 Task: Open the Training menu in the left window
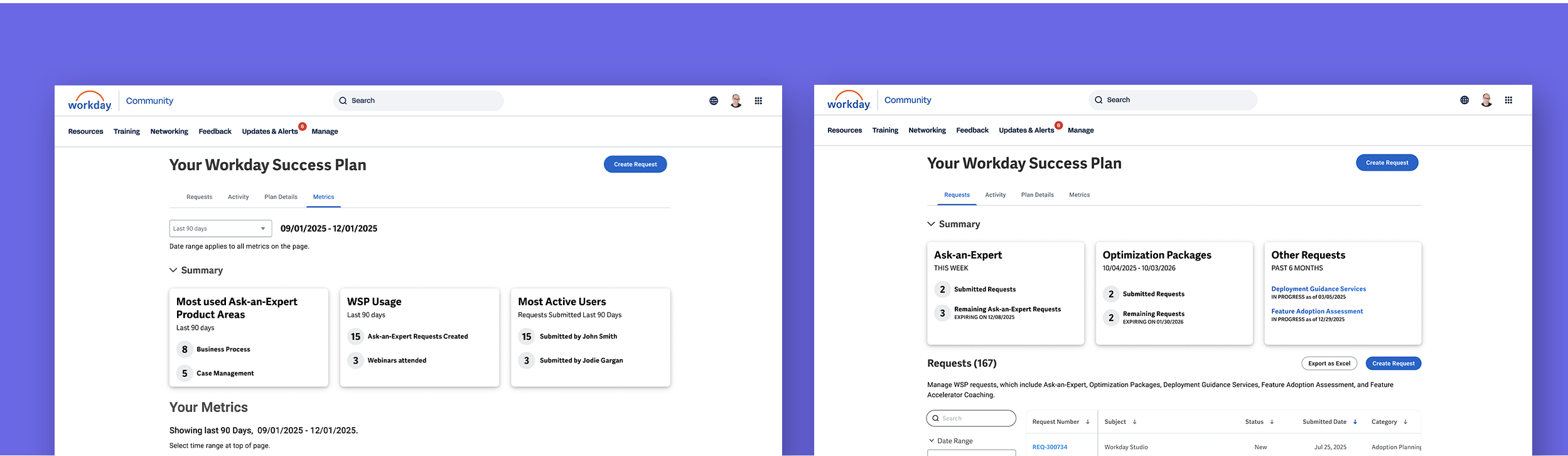[127, 131]
